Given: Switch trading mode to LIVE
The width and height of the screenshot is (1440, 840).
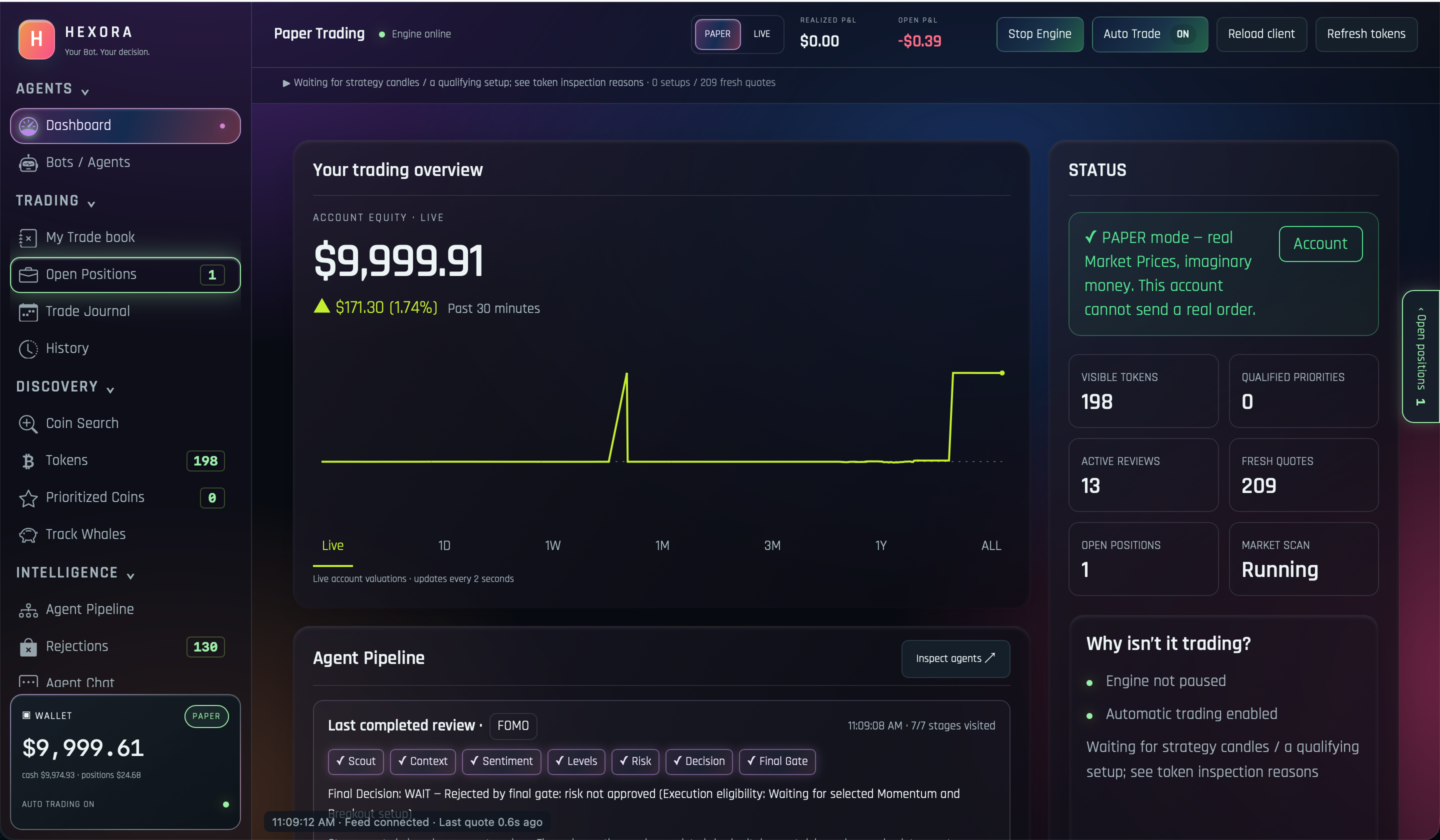Looking at the screenshot, I should click(761, 34).
